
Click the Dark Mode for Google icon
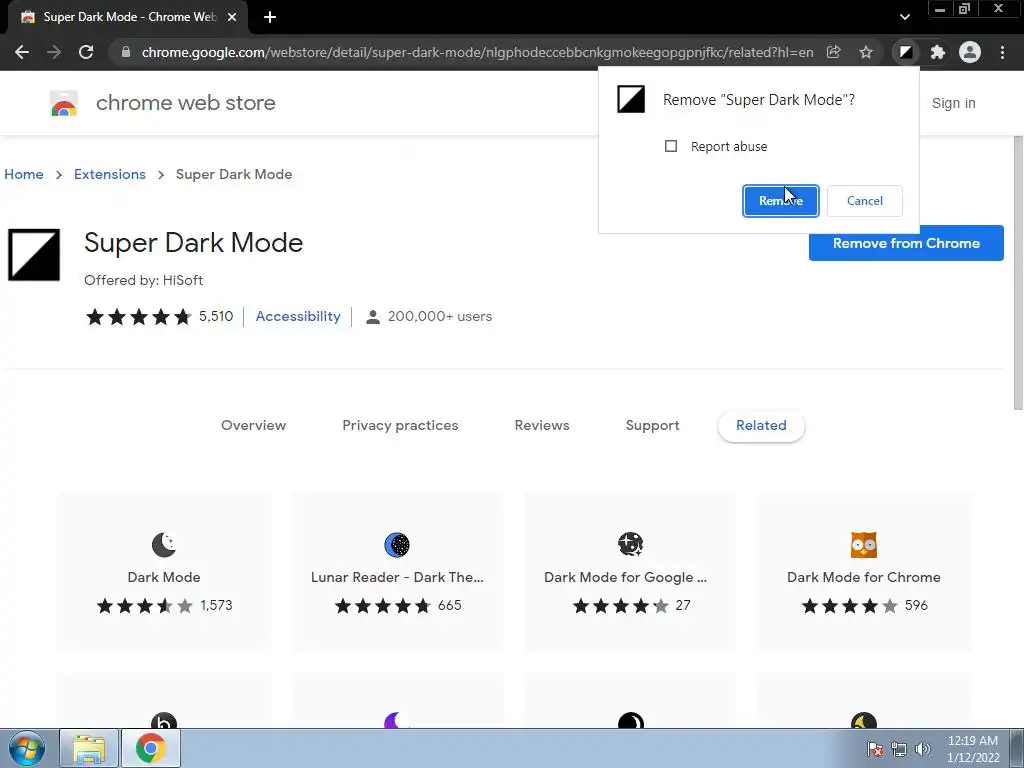coord(630,544)
